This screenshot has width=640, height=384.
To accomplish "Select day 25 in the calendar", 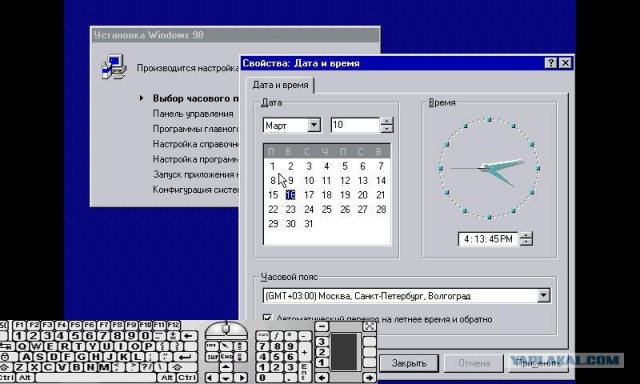I will (x=327, y=209).
